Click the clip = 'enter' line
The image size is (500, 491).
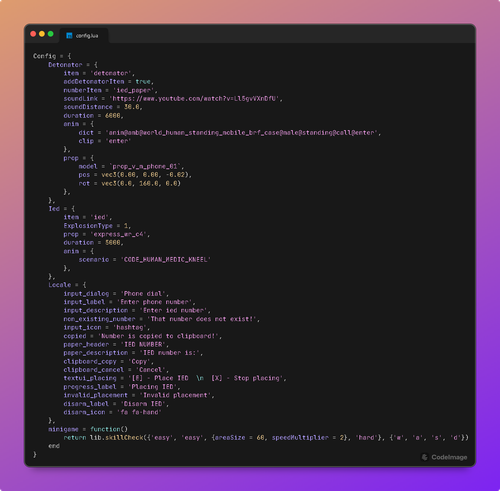pos(105,141)
